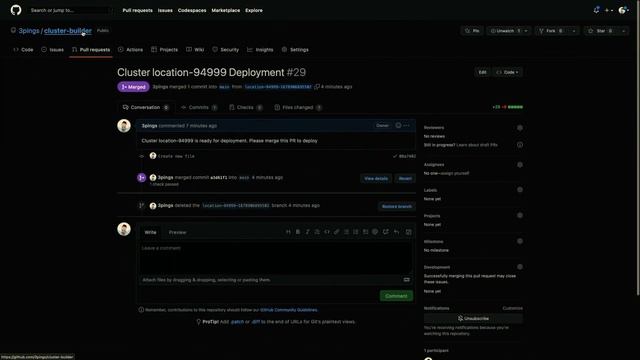Click the draft PR info icon
This screenshot has width=640, height=360.
pyautogui.click(x=520, y=145)
